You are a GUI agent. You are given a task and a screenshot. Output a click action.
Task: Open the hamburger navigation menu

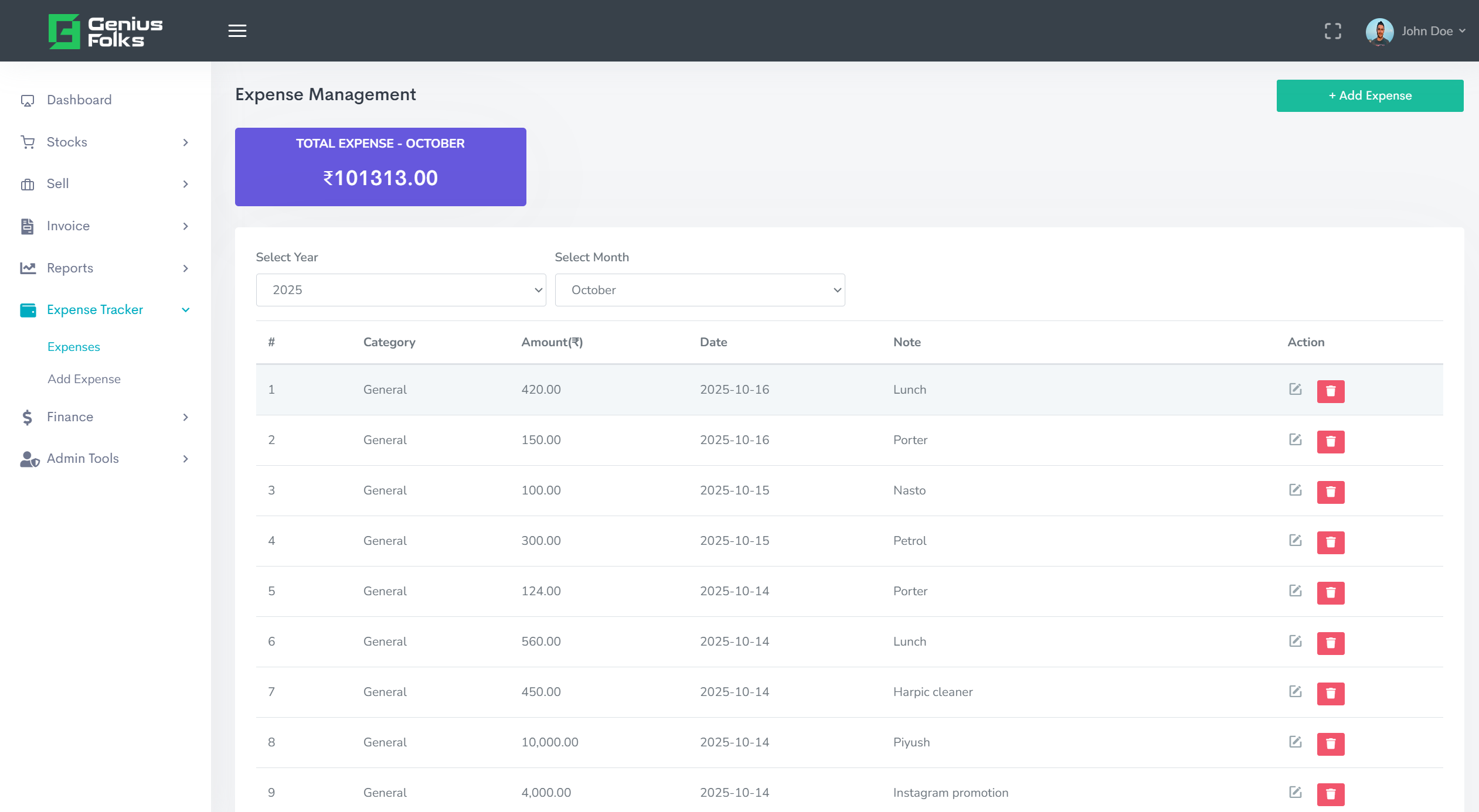tap(237, 30)
